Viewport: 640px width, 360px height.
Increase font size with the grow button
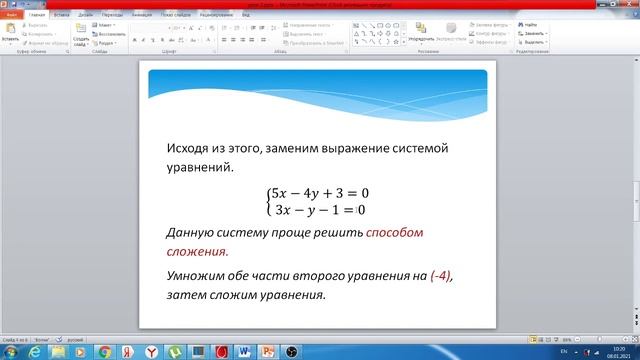coord(191,28)
